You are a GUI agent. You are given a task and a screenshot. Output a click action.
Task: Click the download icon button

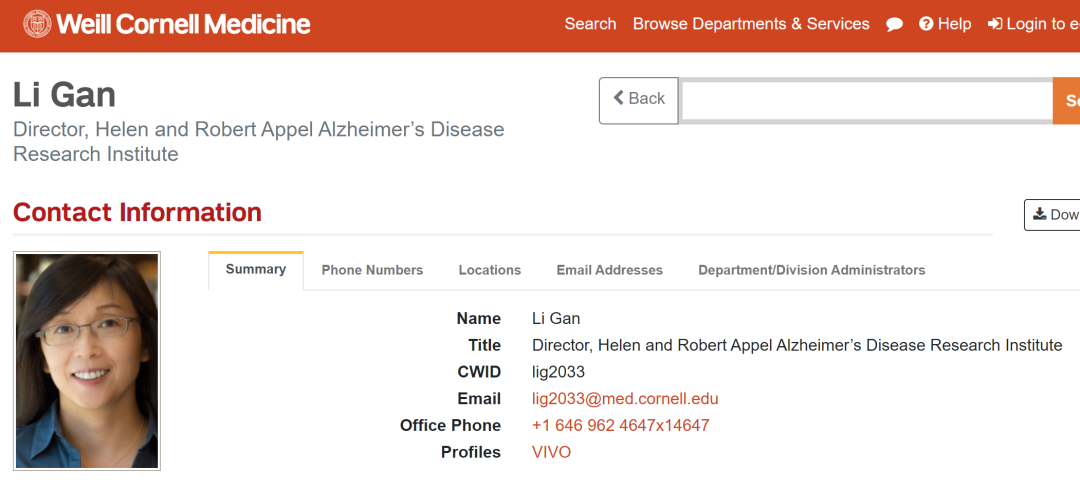point(1052,215)
